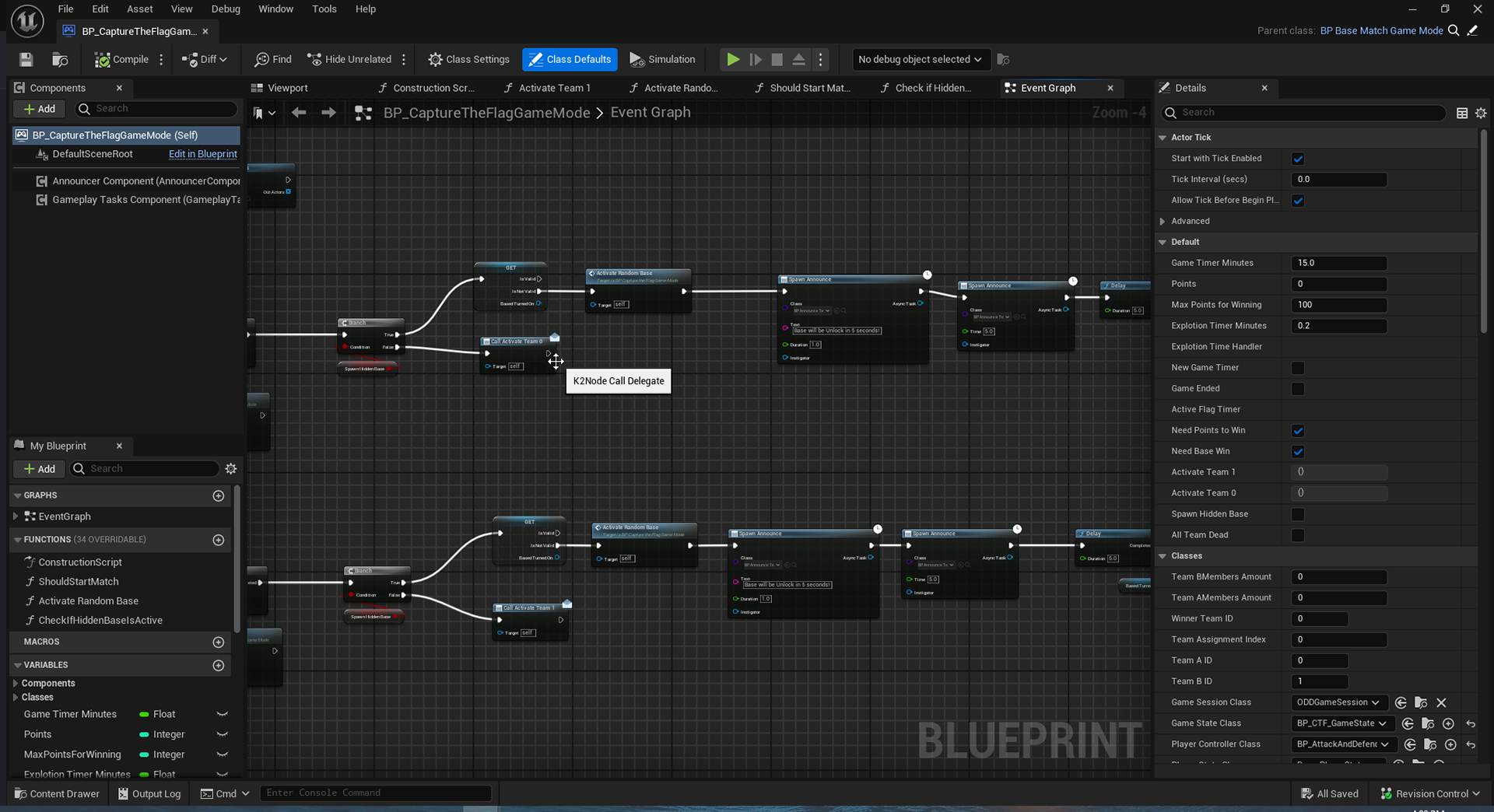Navigate forward in graph history
The width and height of the screenshot is (1494, 812).
pyautogui.click(x=328, y=113)
